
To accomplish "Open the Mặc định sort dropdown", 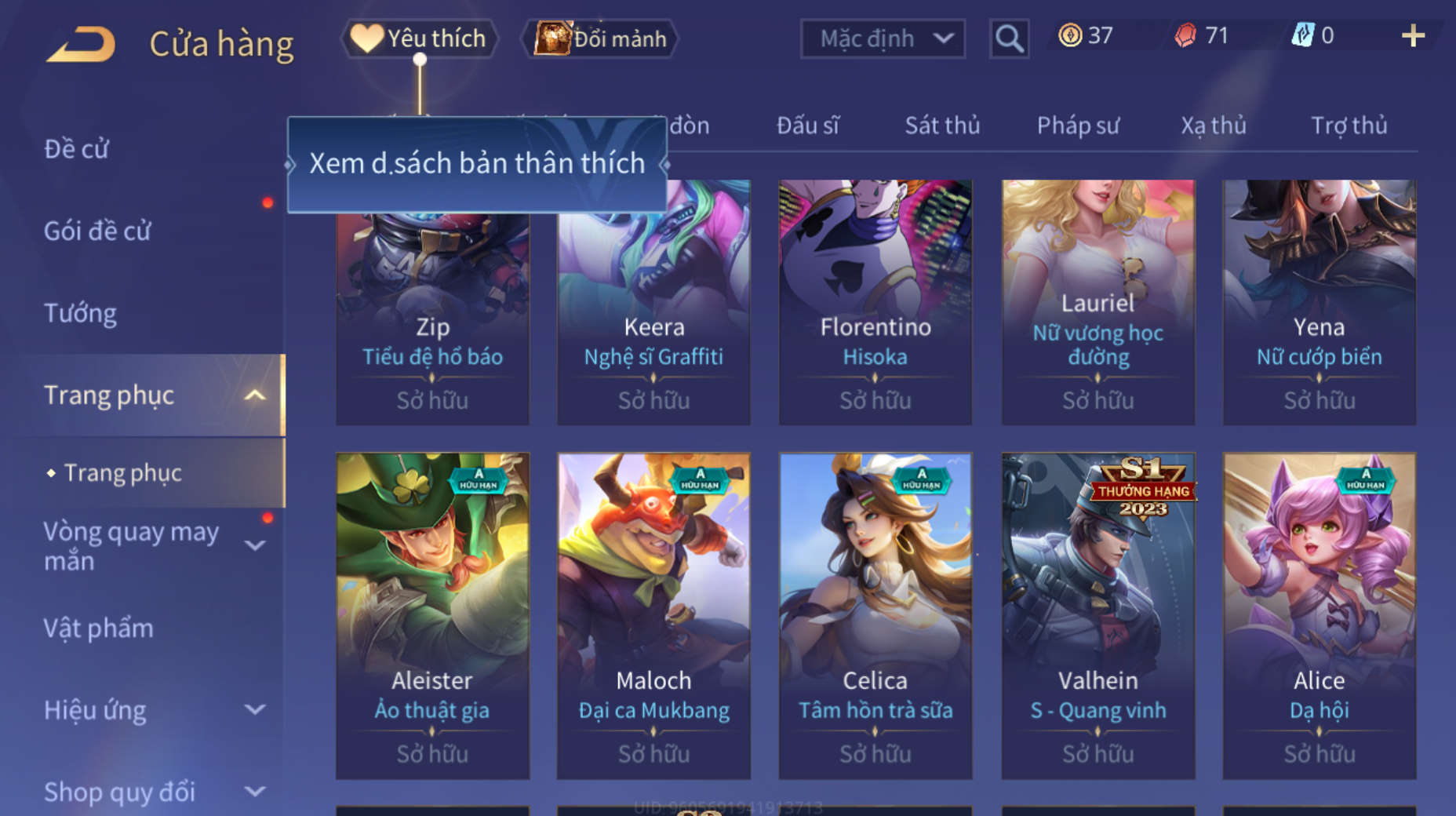I will (x=883, y=38).
